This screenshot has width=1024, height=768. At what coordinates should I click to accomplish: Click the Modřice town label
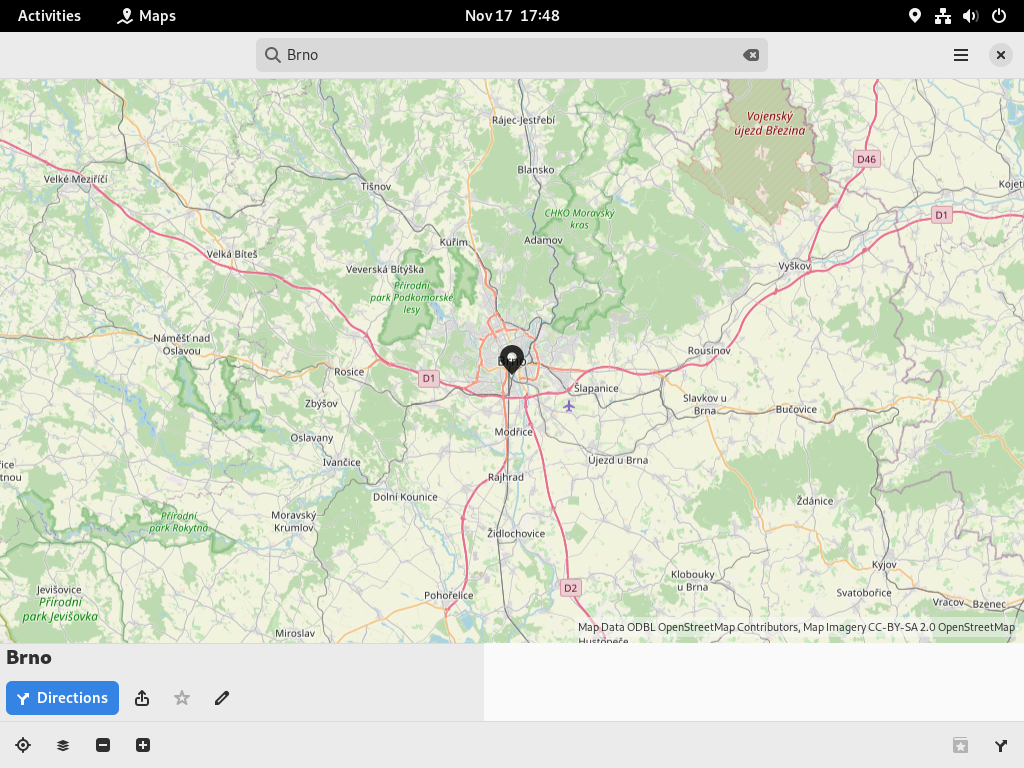[513, 432]
